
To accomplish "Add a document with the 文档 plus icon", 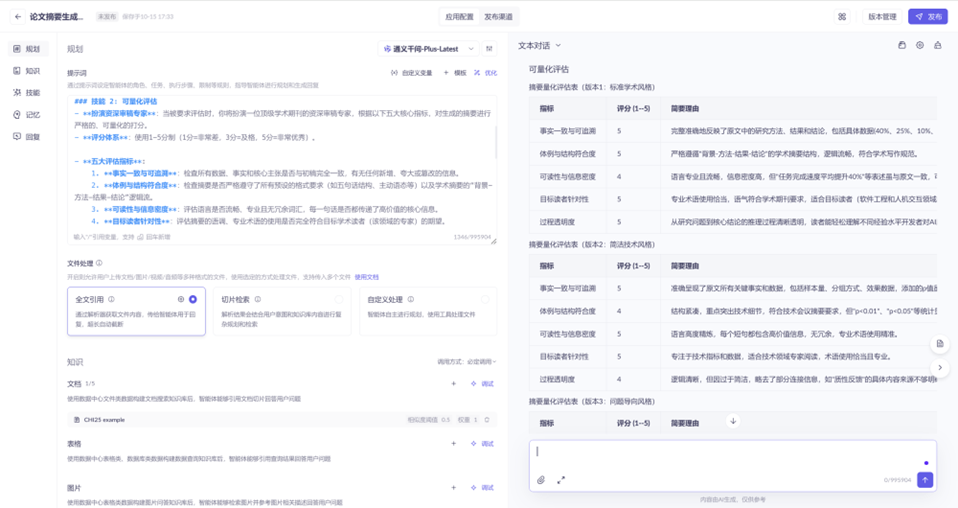I will coord(453,384).
